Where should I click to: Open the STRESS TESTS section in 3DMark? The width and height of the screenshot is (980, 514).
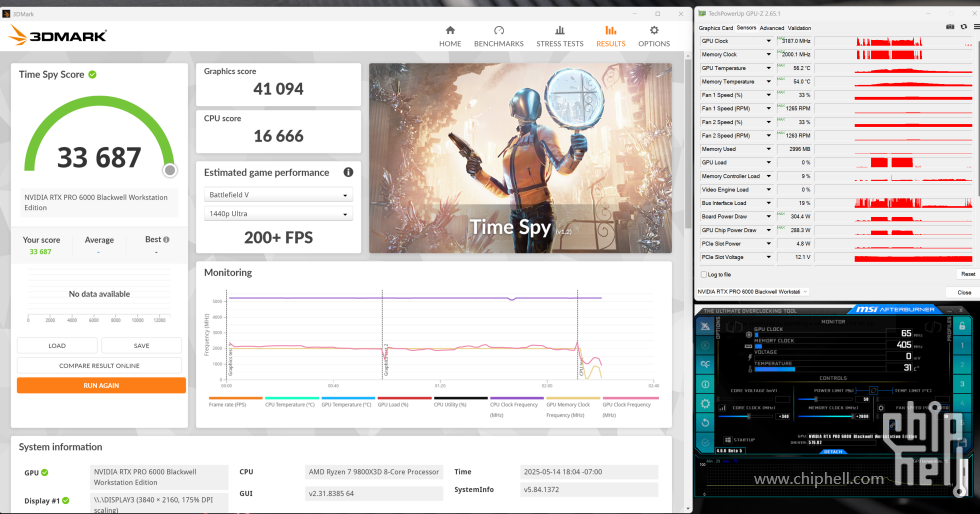(559, 37)
